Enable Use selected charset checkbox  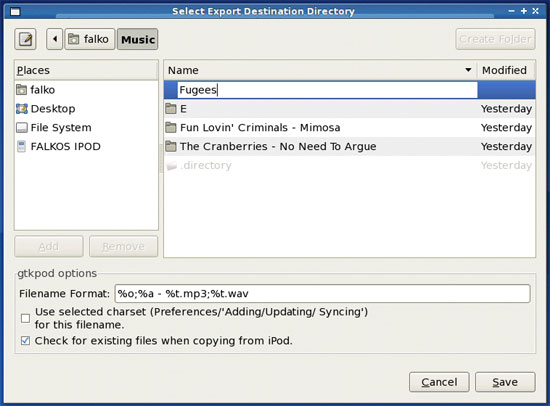[x=25, y=318]
